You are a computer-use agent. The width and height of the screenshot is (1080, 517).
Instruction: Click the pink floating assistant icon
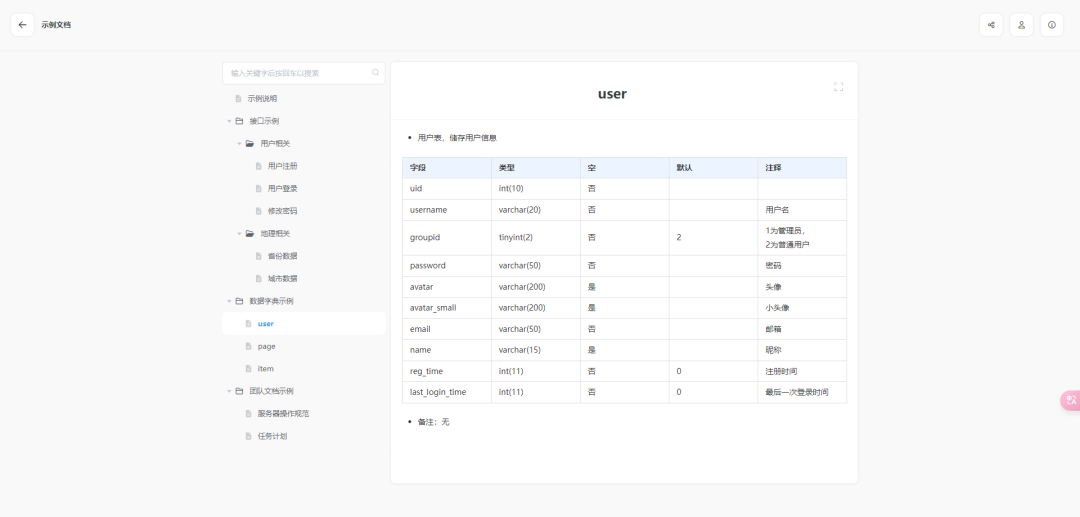point(1070,400)
